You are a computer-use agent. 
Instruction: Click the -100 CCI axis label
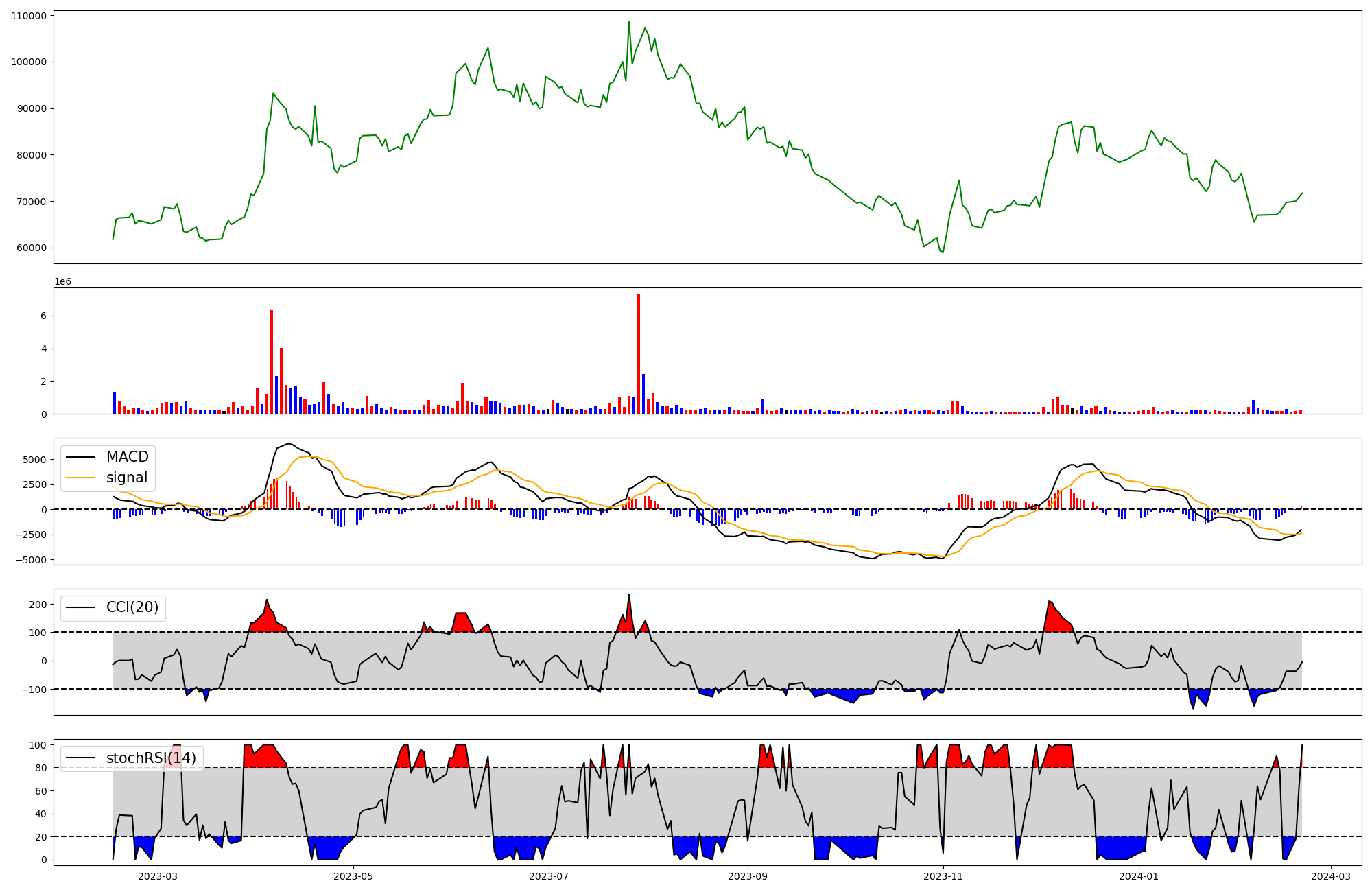point(35,689)
